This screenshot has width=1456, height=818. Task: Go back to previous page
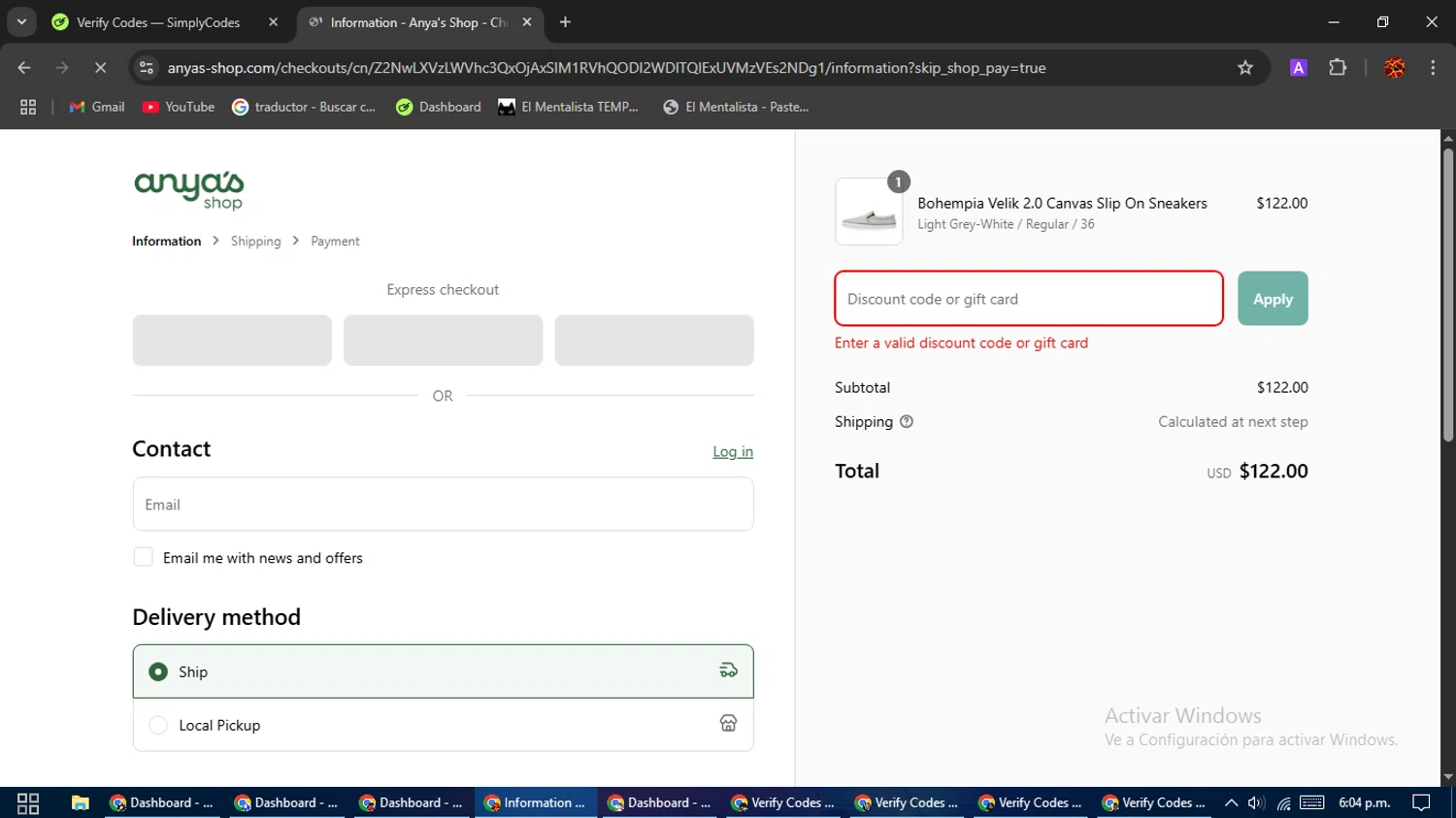point(24,68)
